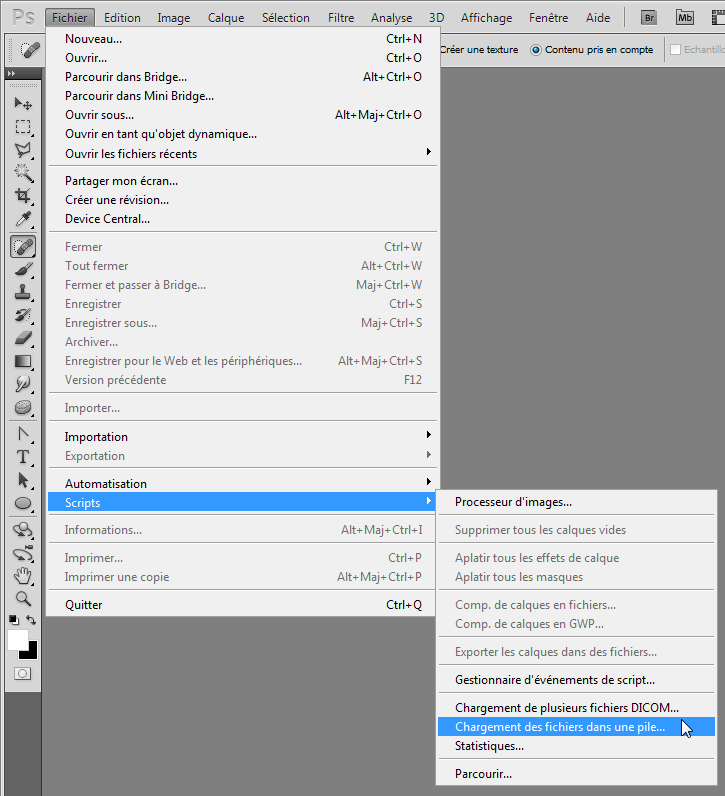Viewport: 725px width, 796px height.
Task: Click the white foreground color swatch
Action: pos(17,640)
